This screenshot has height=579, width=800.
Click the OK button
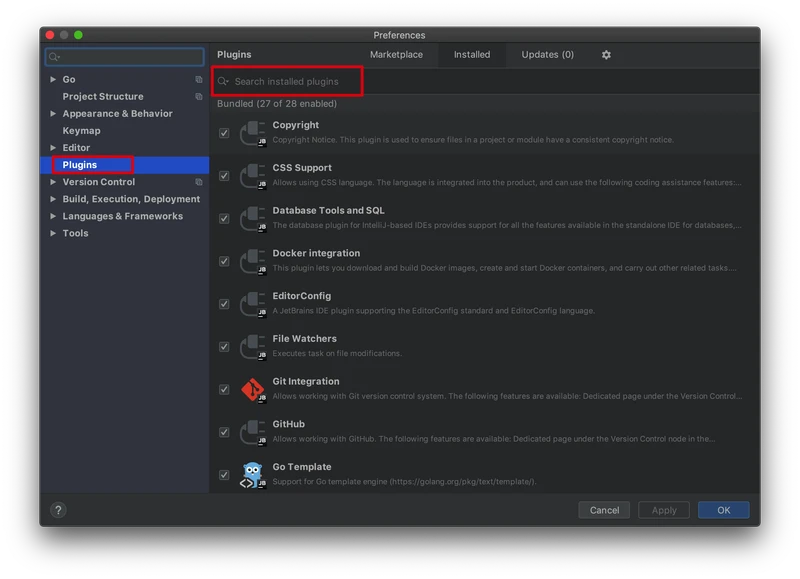click(x=723, y=509)
